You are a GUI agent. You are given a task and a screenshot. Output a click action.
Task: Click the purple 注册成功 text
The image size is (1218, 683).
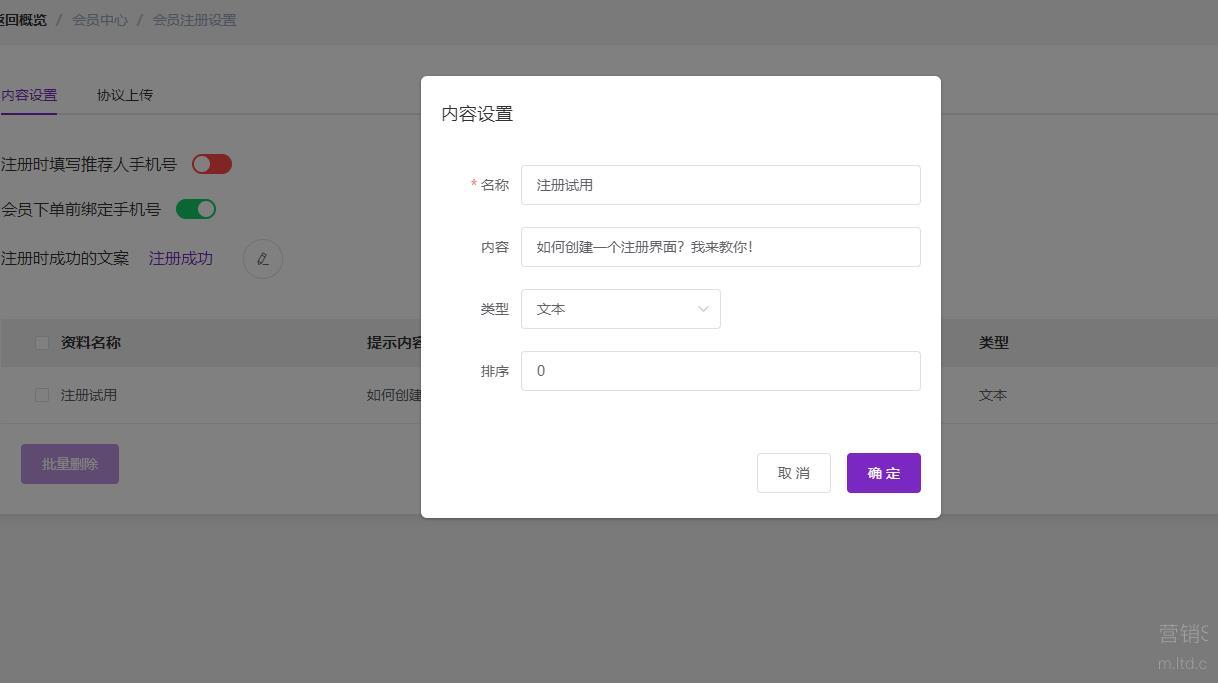click(181, 258)
